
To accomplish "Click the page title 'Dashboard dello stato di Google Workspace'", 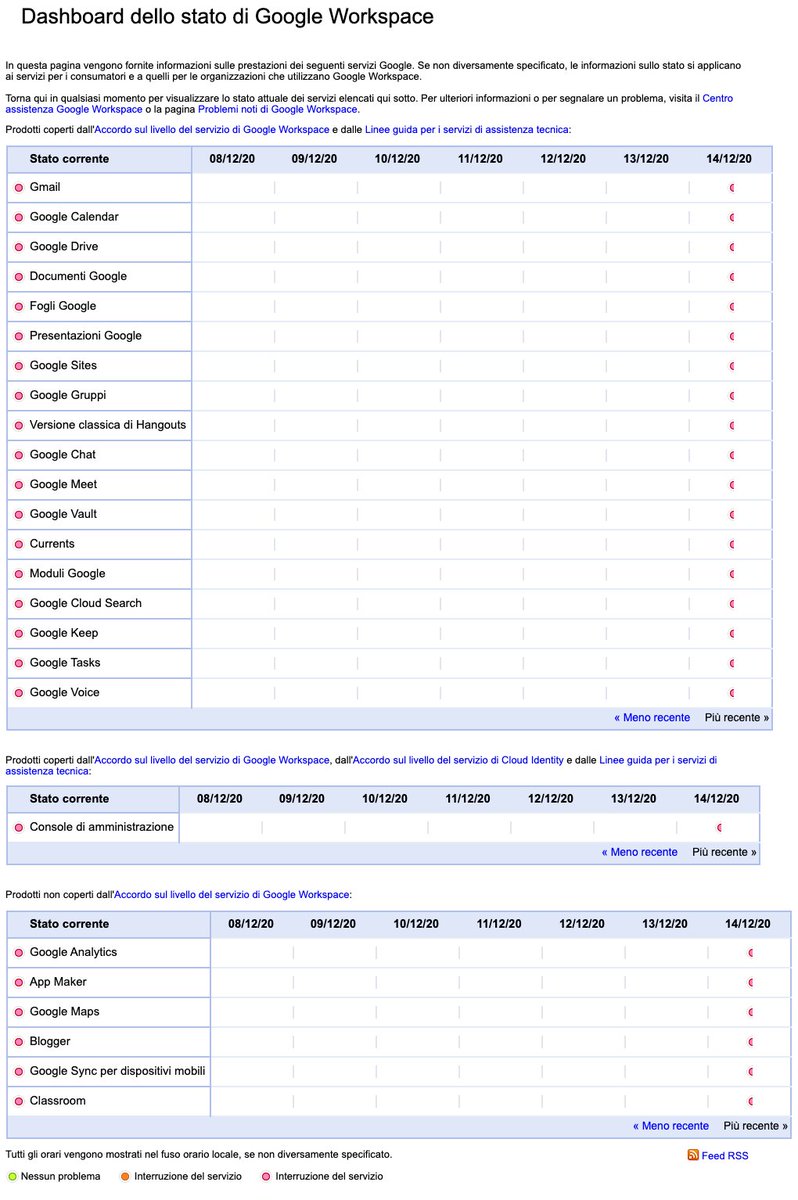I will coord(228,17).
